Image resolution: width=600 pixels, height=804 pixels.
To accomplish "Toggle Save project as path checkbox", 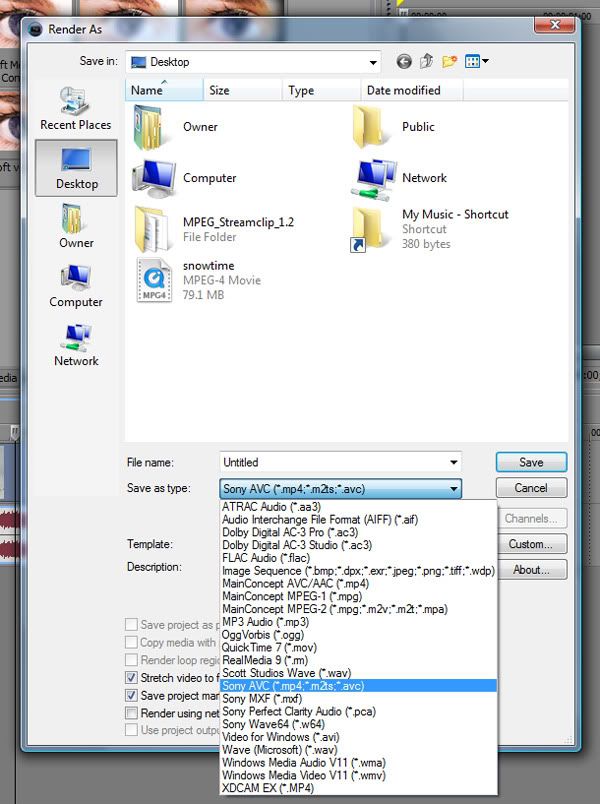I will (132, 625).
